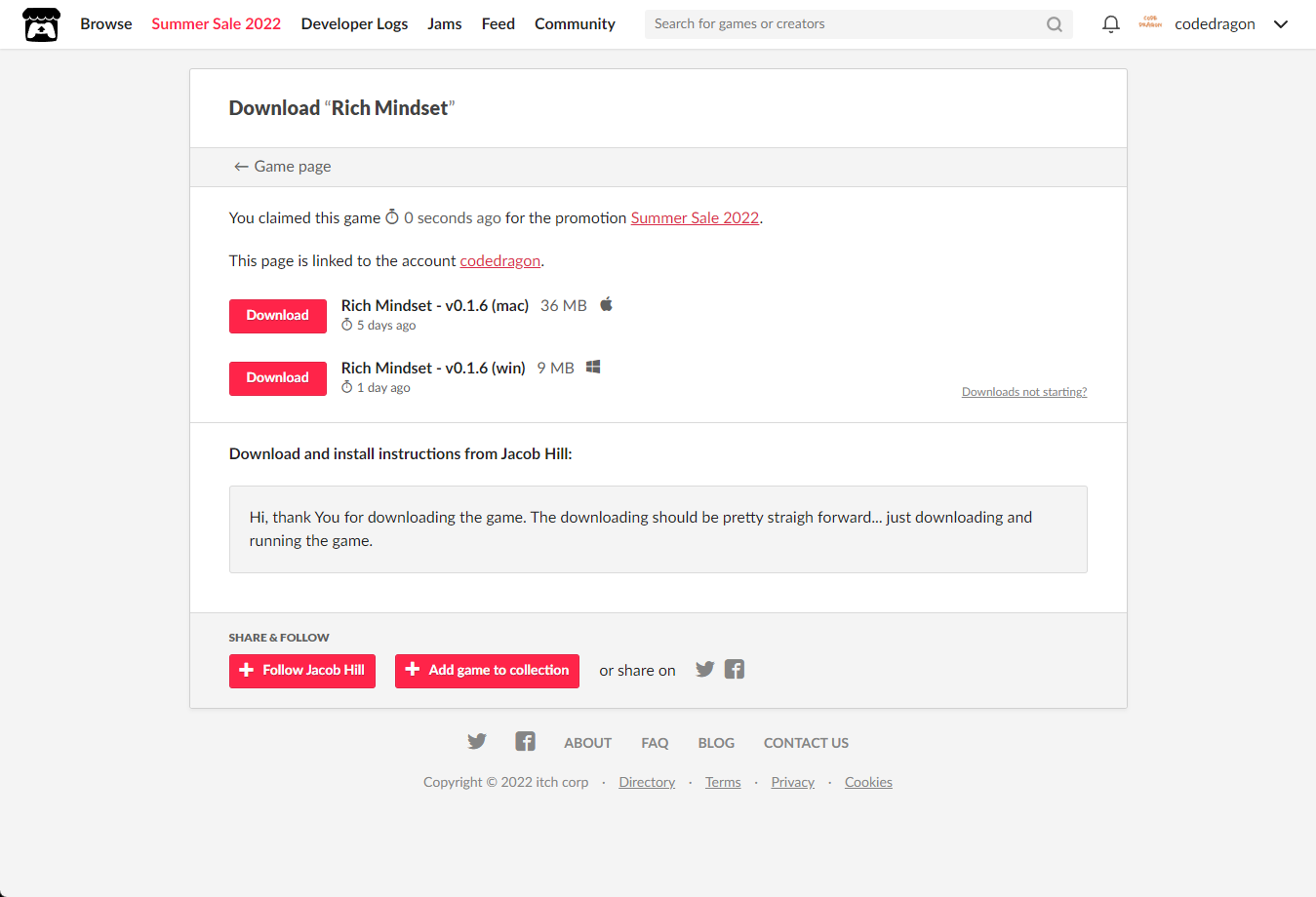Open the Cookies link
The image size is (1316, 897).
(868, 782)
